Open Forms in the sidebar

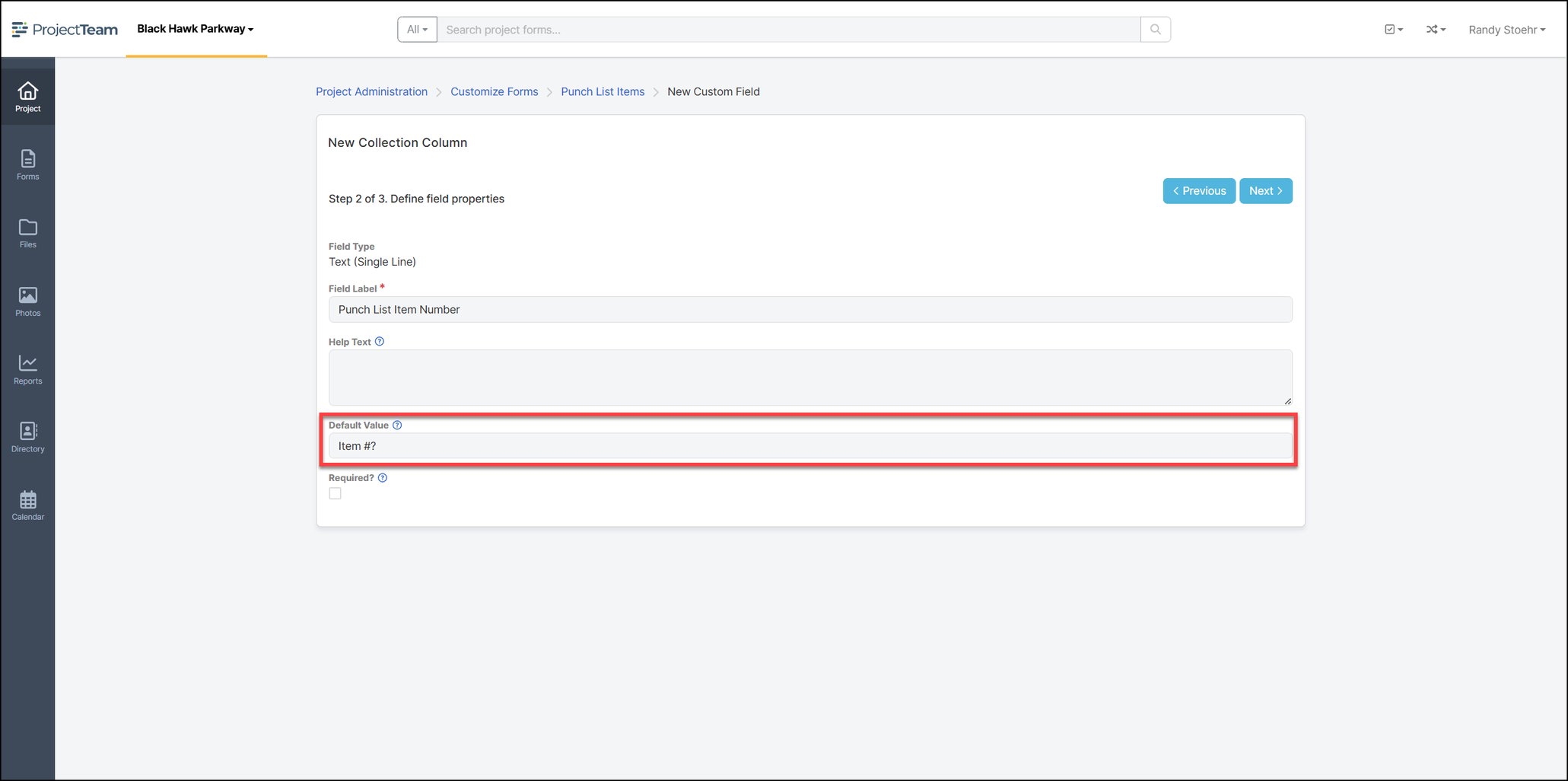(x=27, y=165)
